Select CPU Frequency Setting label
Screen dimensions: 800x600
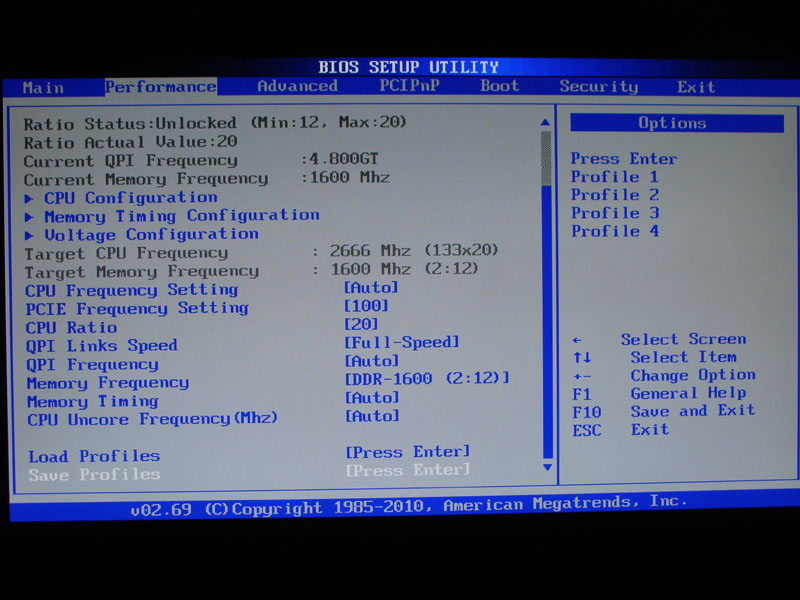(132, 290)
